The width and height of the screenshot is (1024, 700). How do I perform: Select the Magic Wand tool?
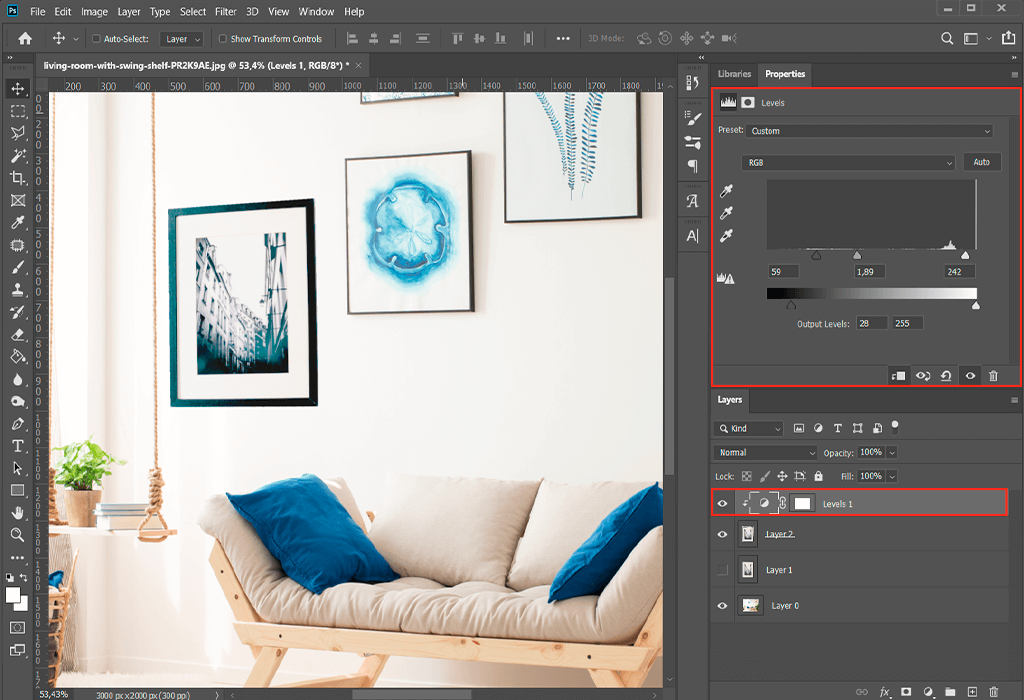18,155
